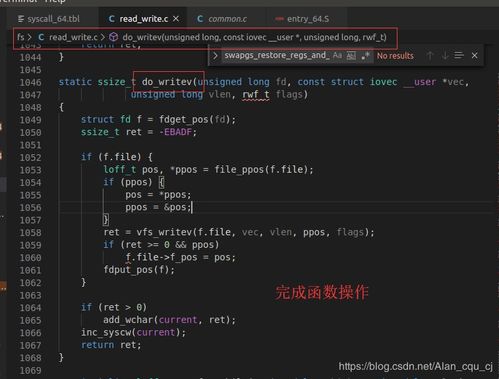Toggle Find in Selection icon
The width and height of the screenshot is (499, 379).
coord(459,55)
